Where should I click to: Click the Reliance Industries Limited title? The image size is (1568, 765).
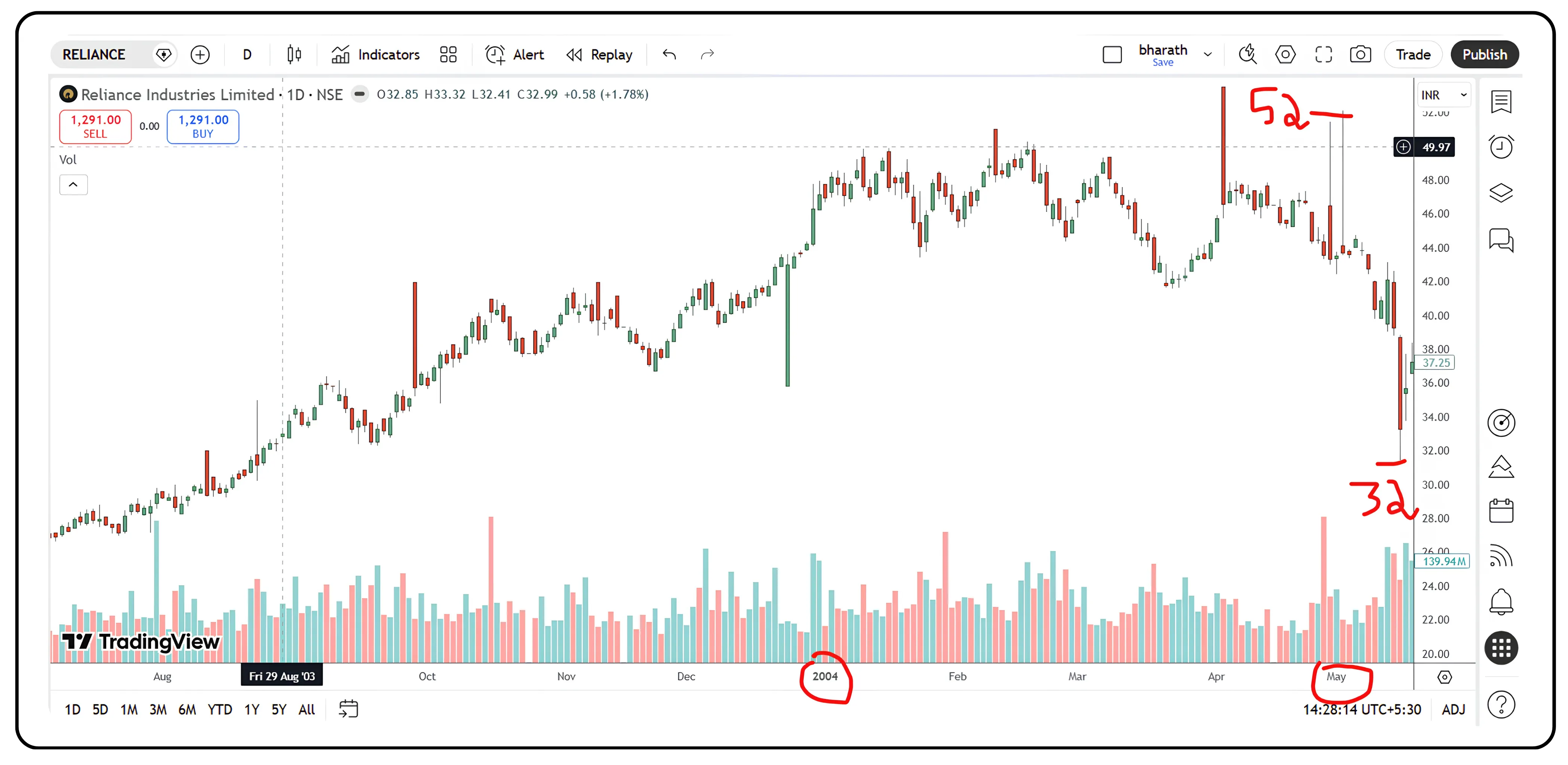tap(177, 95)
